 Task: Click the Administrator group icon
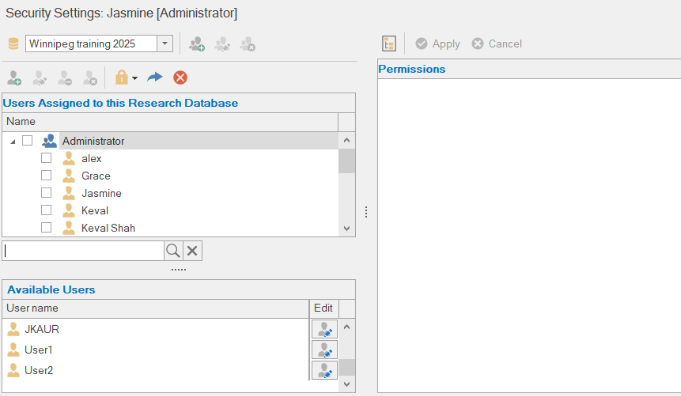click(x=49, y=141)
